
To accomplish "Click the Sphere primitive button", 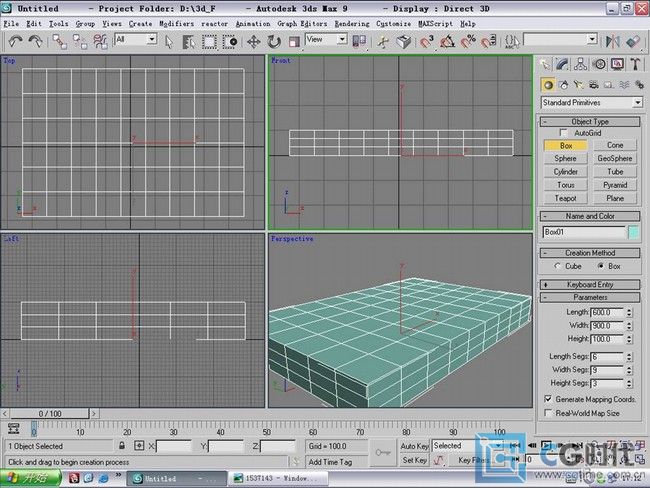I will click(565, 158).
